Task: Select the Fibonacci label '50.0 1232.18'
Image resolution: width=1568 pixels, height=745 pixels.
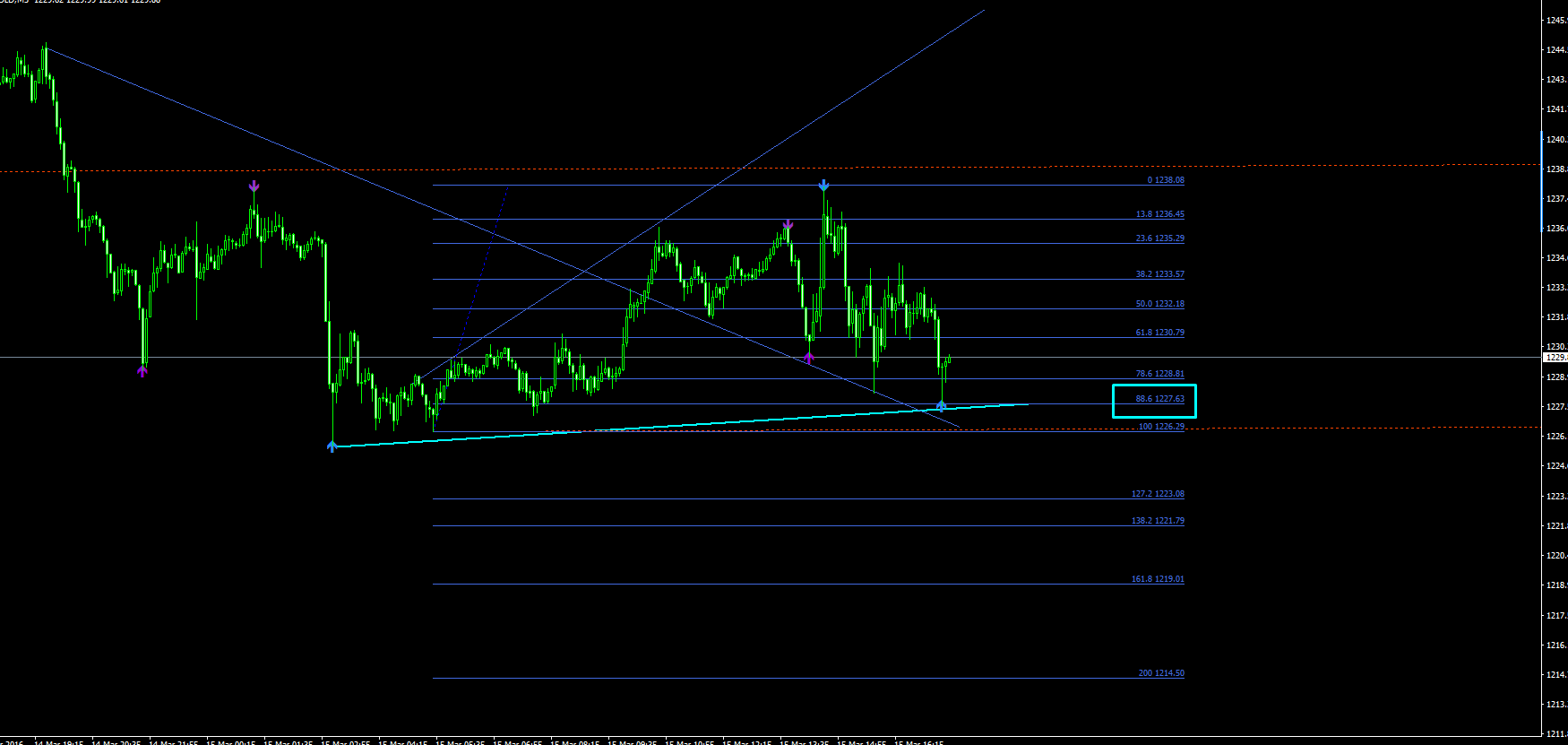Action: point(1159,304)
